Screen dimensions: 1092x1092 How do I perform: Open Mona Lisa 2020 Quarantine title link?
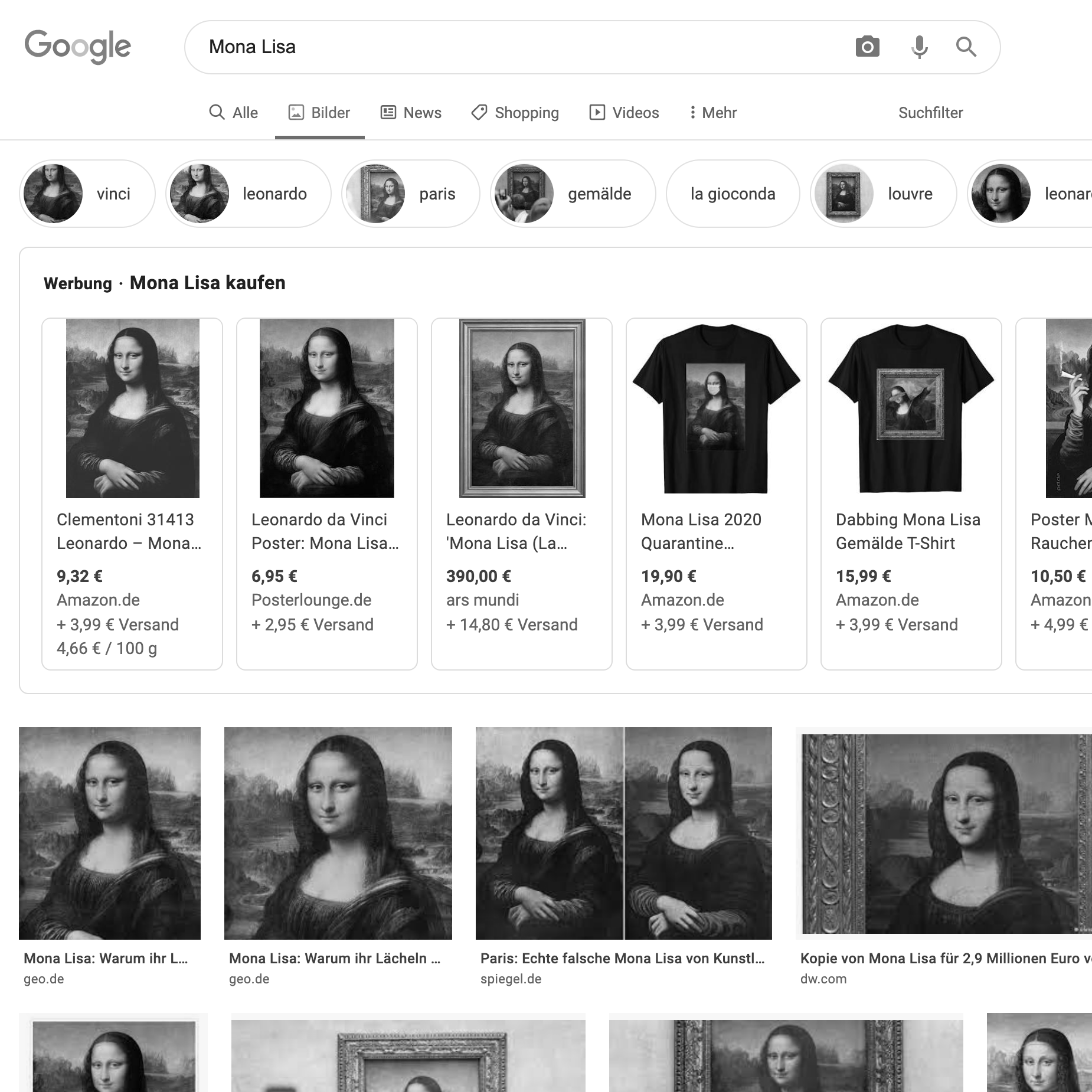tap(701, 531)
